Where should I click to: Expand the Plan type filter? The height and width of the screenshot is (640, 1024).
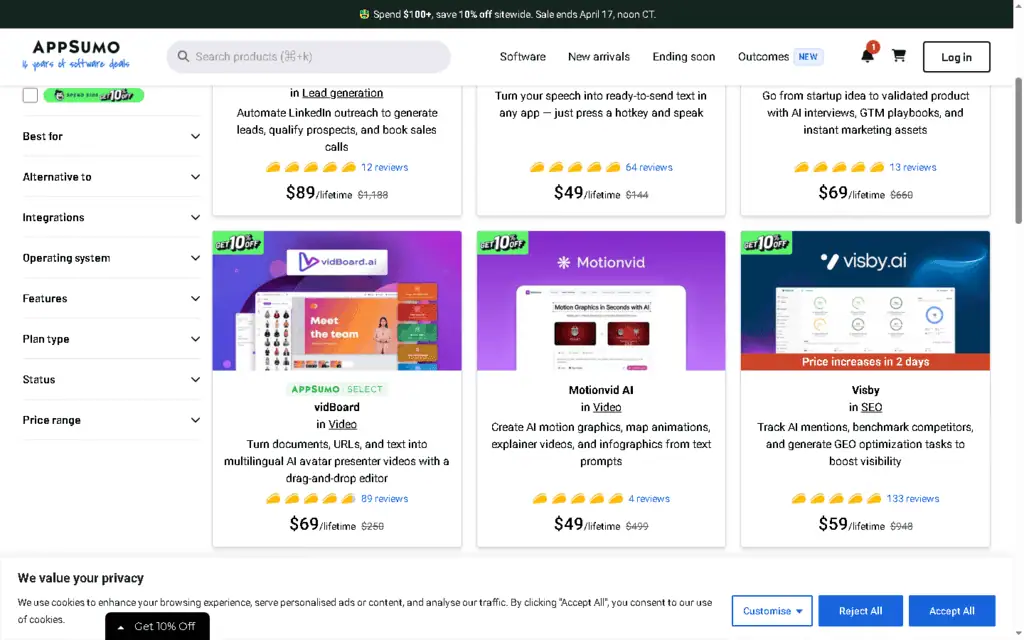111,339
